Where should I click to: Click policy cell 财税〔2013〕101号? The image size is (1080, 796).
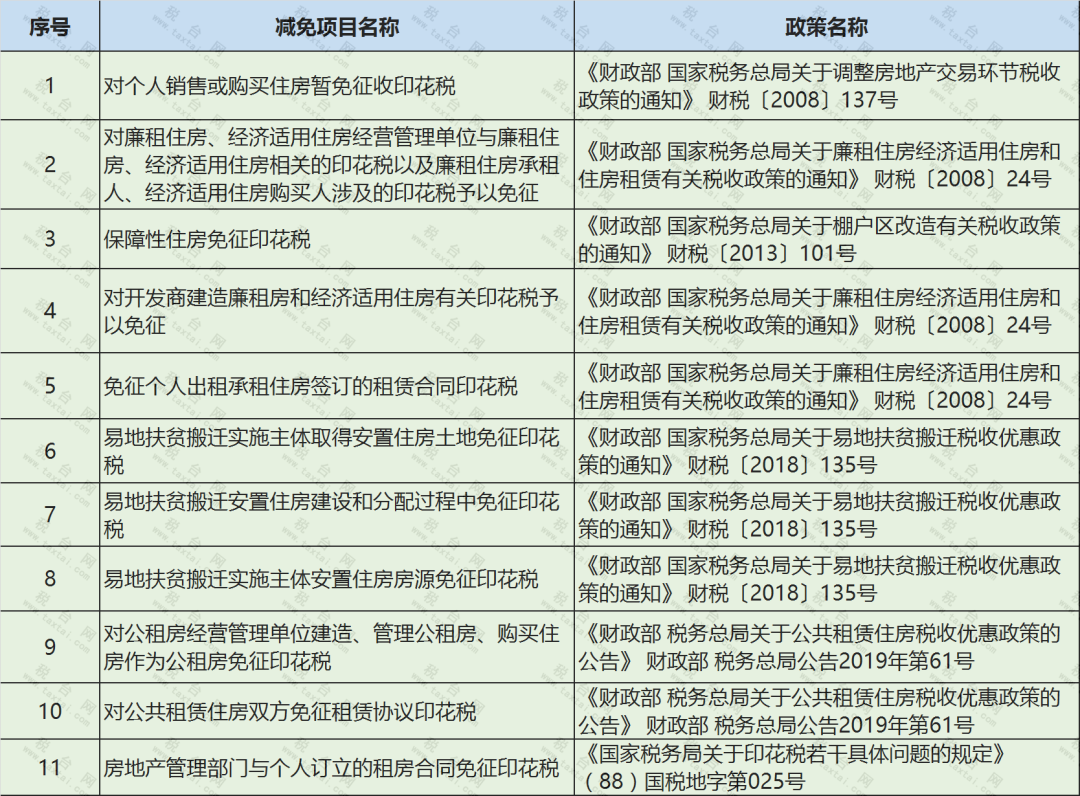click(x=827, y=239)
